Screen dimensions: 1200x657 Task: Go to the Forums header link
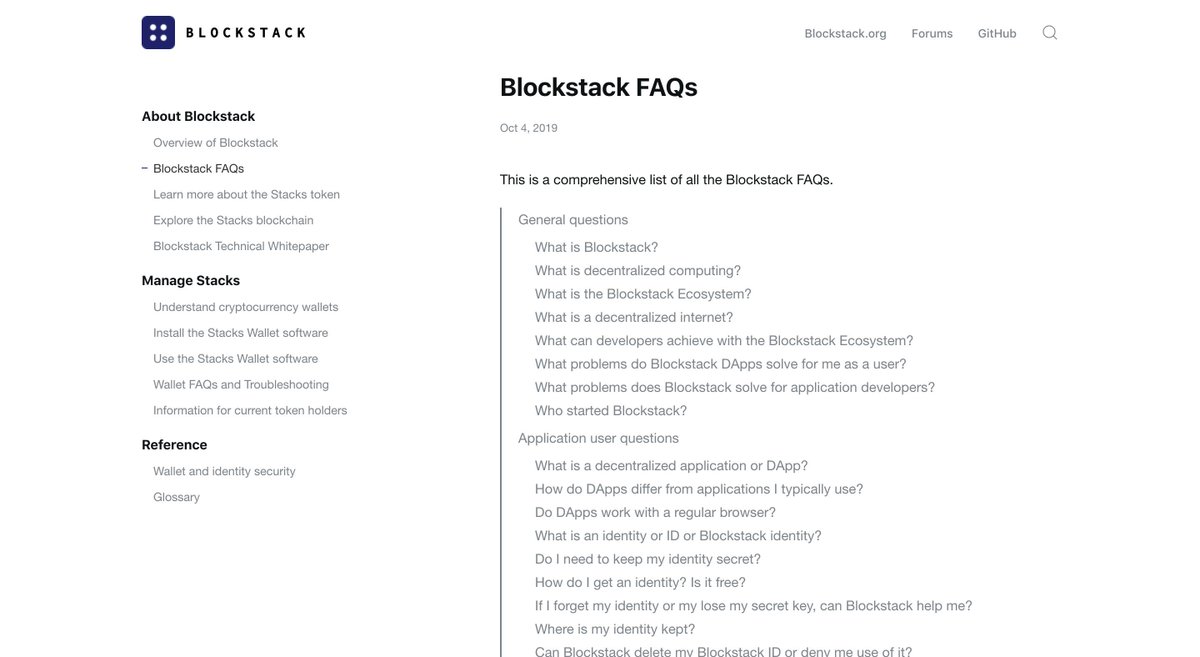pos(932,33)
